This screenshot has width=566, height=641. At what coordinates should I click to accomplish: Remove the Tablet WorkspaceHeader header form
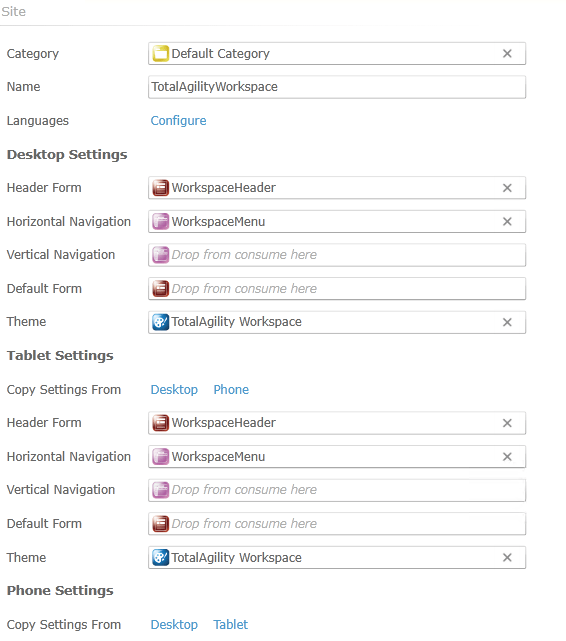click(507, 423)
